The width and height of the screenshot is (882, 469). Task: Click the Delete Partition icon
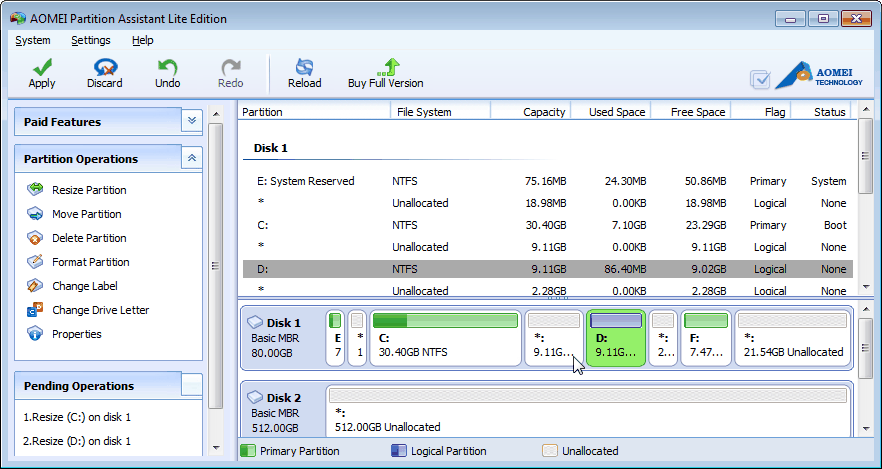pos(35,238)
